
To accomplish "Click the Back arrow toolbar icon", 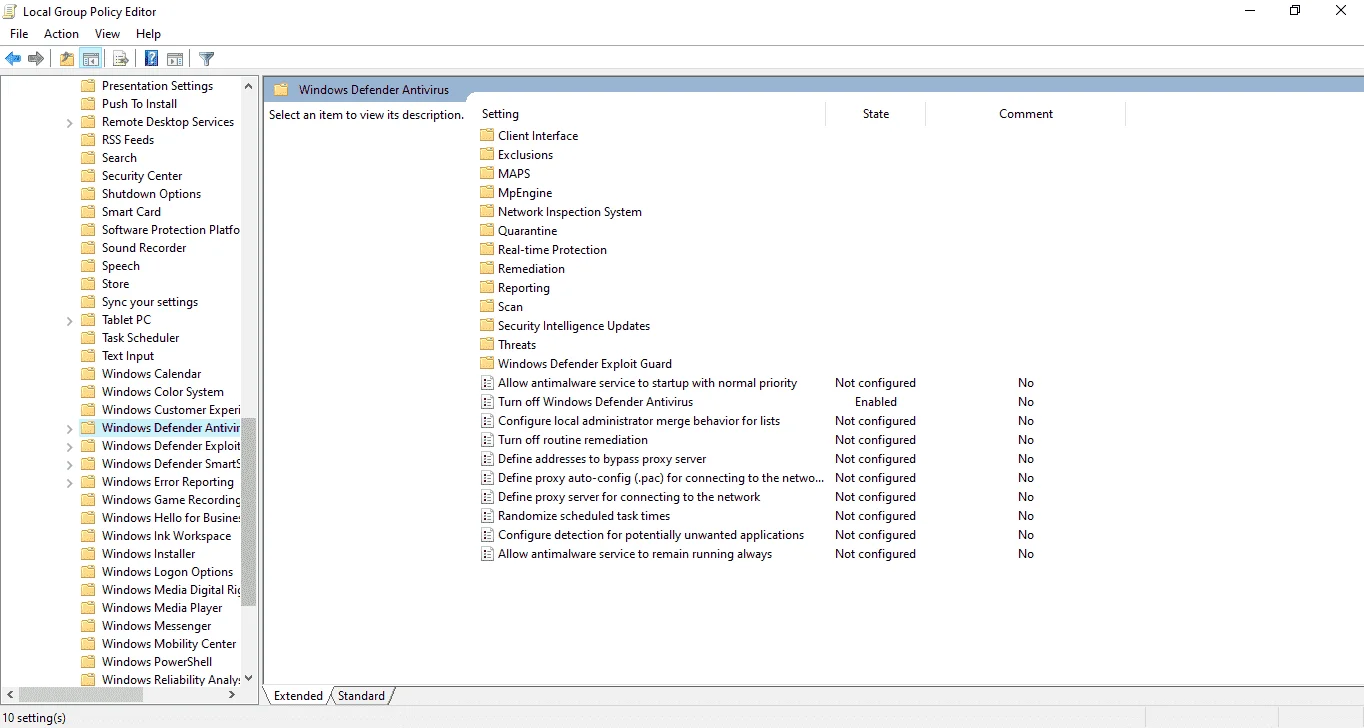I will 13,59.
